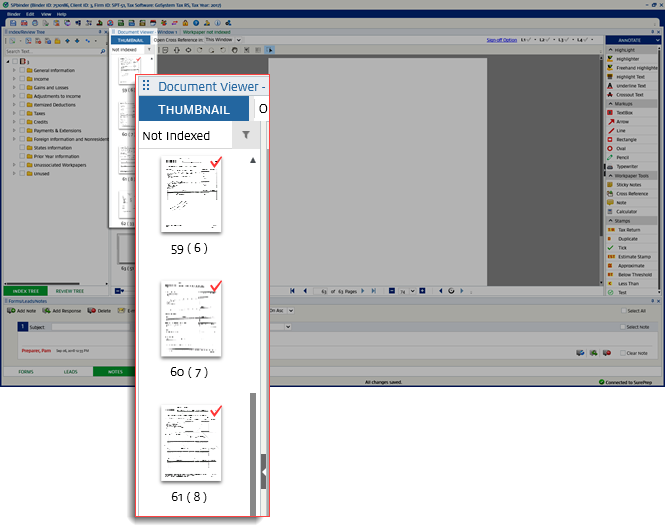Screen dimensions: 665x532
Task: Click the Save binder icon in top toolbar
Action: point(13,23)
